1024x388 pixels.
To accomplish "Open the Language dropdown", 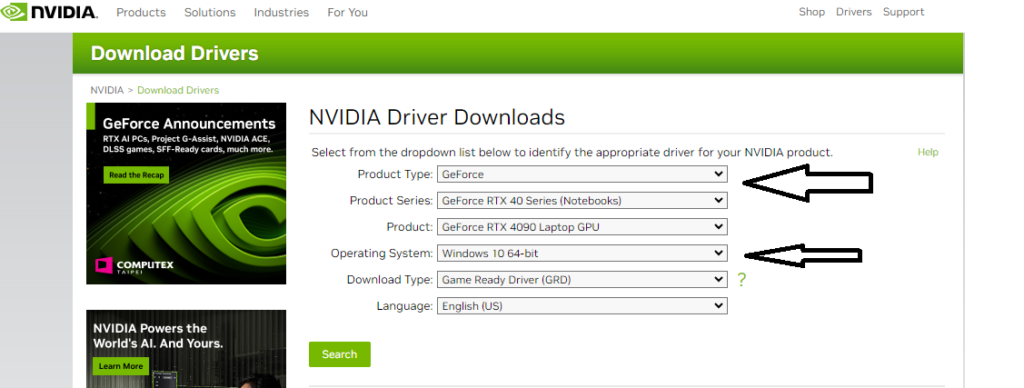I will [x=582, y=306].
